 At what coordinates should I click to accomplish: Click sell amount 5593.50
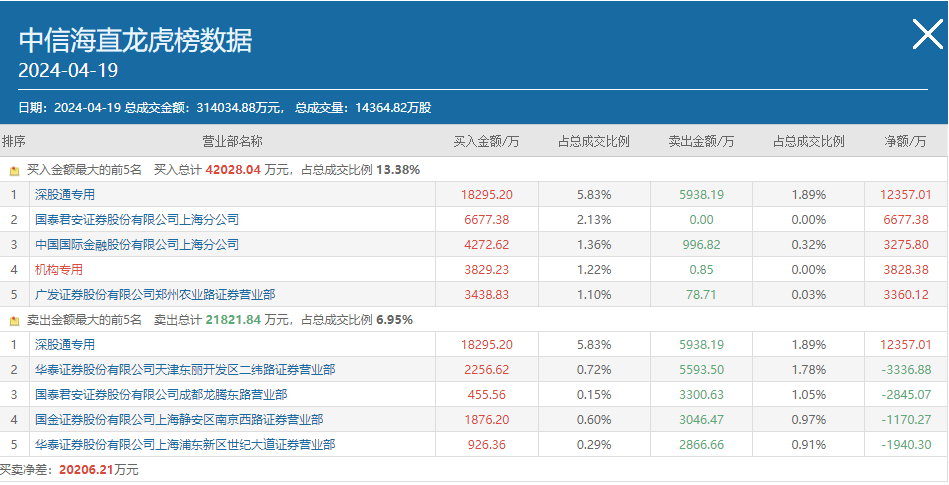click(x=701, y=369)
